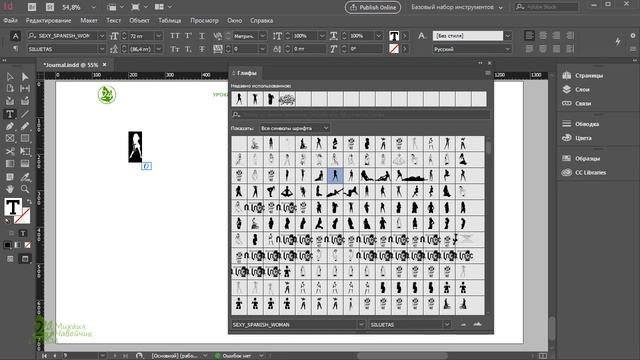
Task: Select the Line tool
Action: coord(25,114)
